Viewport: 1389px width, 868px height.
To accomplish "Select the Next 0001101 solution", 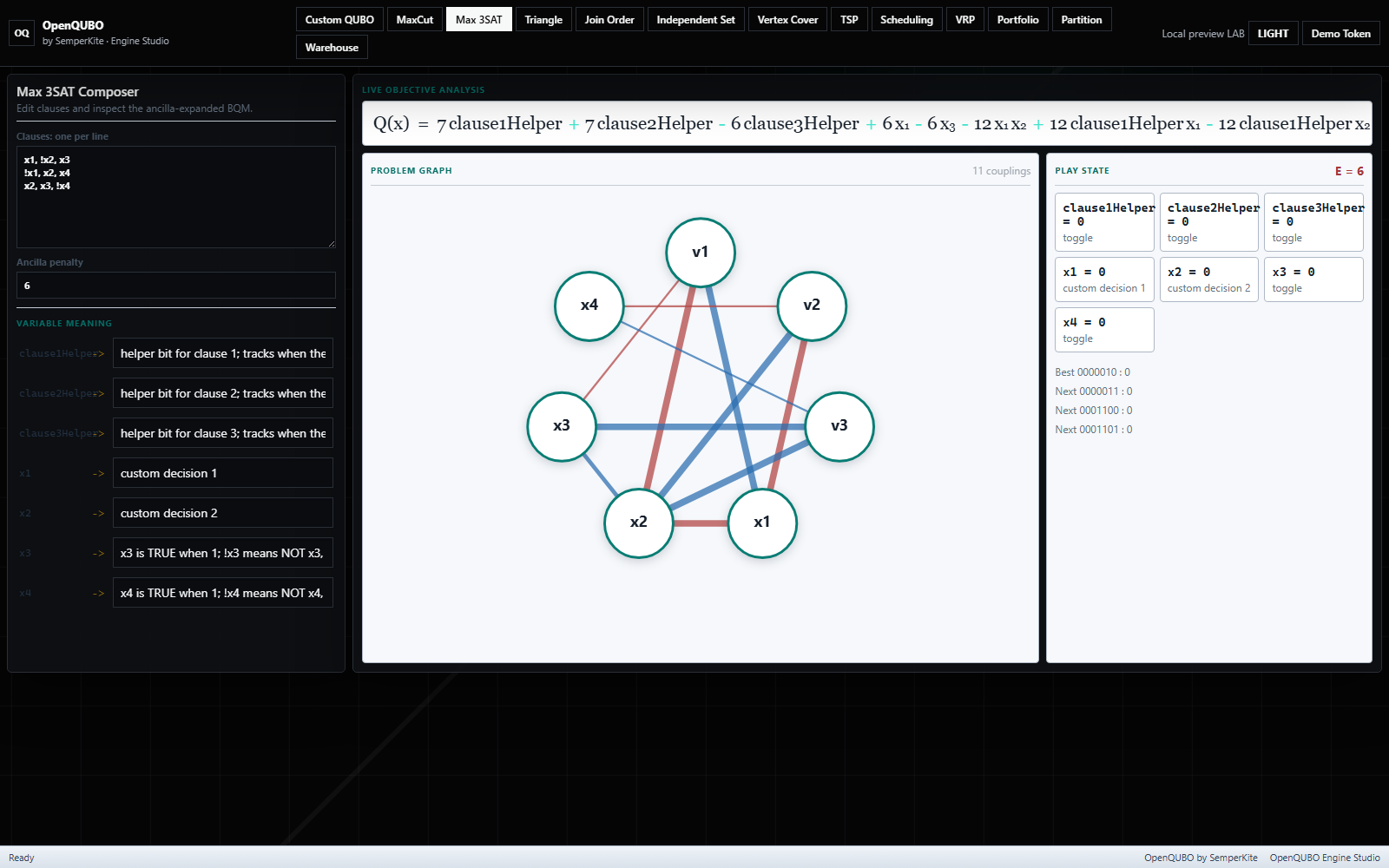I will pos(1094,430).
